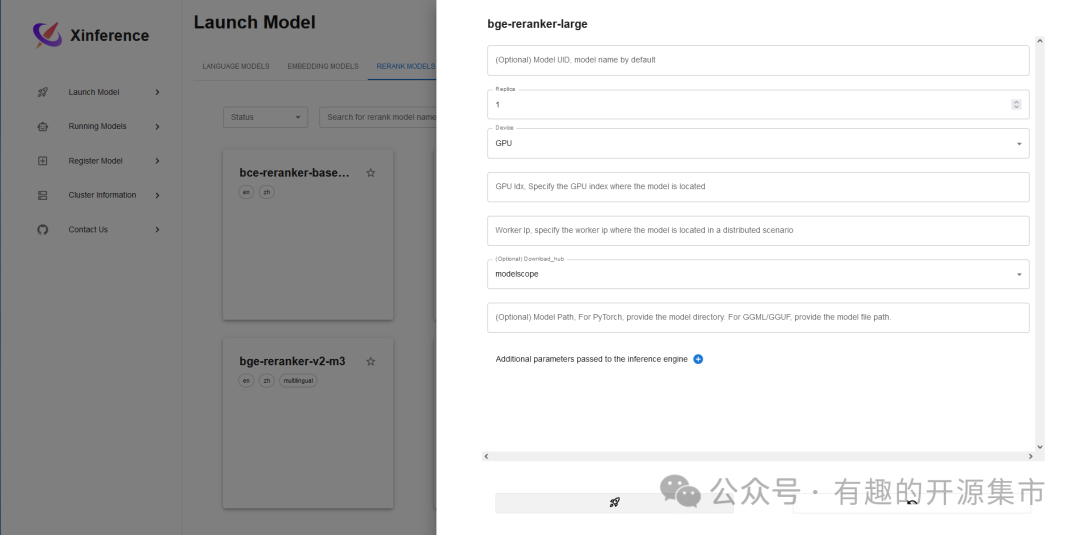Switch to the Language Models tab
The width and height of the screenshot is (1080, 535).
pyautogui.click(x=236, y=67)
